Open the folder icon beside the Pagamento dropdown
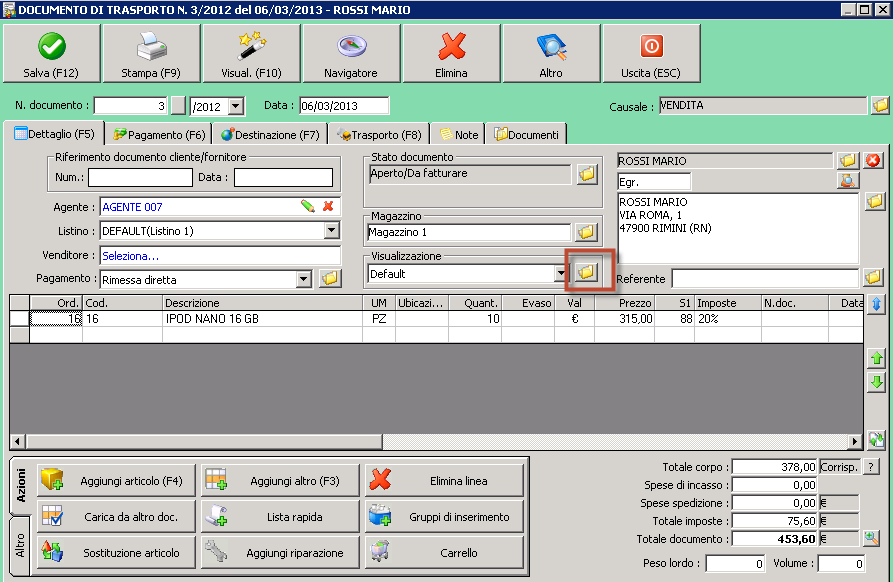894x582 pixels. (330, 279)
